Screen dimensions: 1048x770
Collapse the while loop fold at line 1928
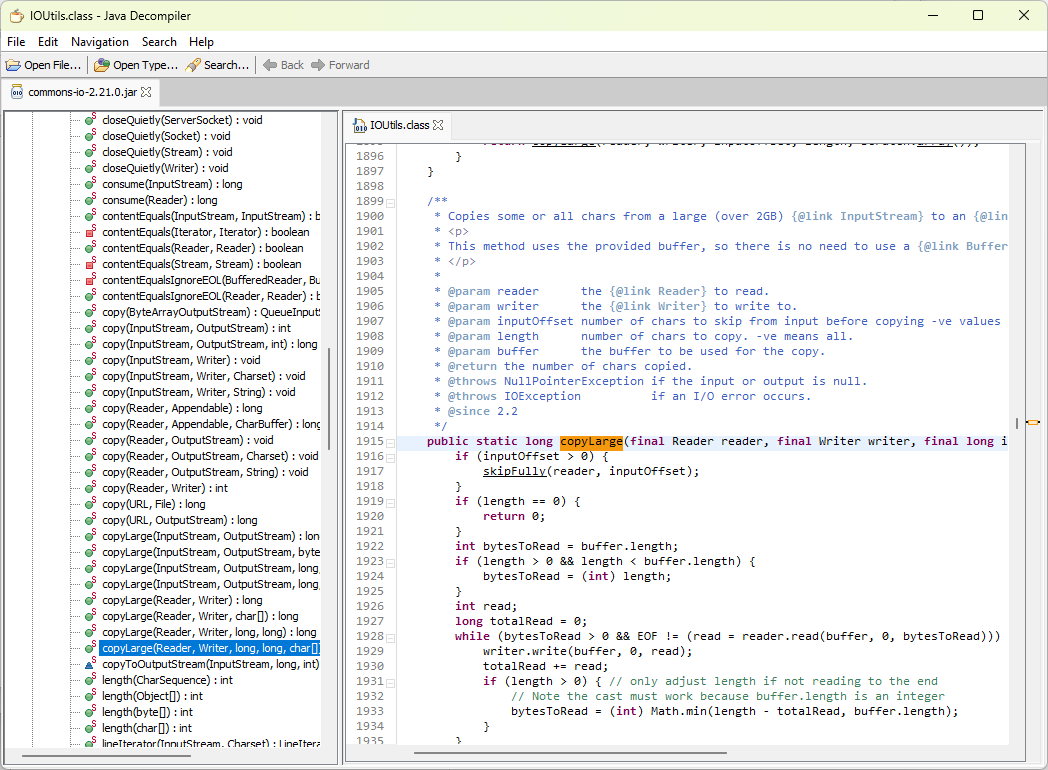[391, 637]
